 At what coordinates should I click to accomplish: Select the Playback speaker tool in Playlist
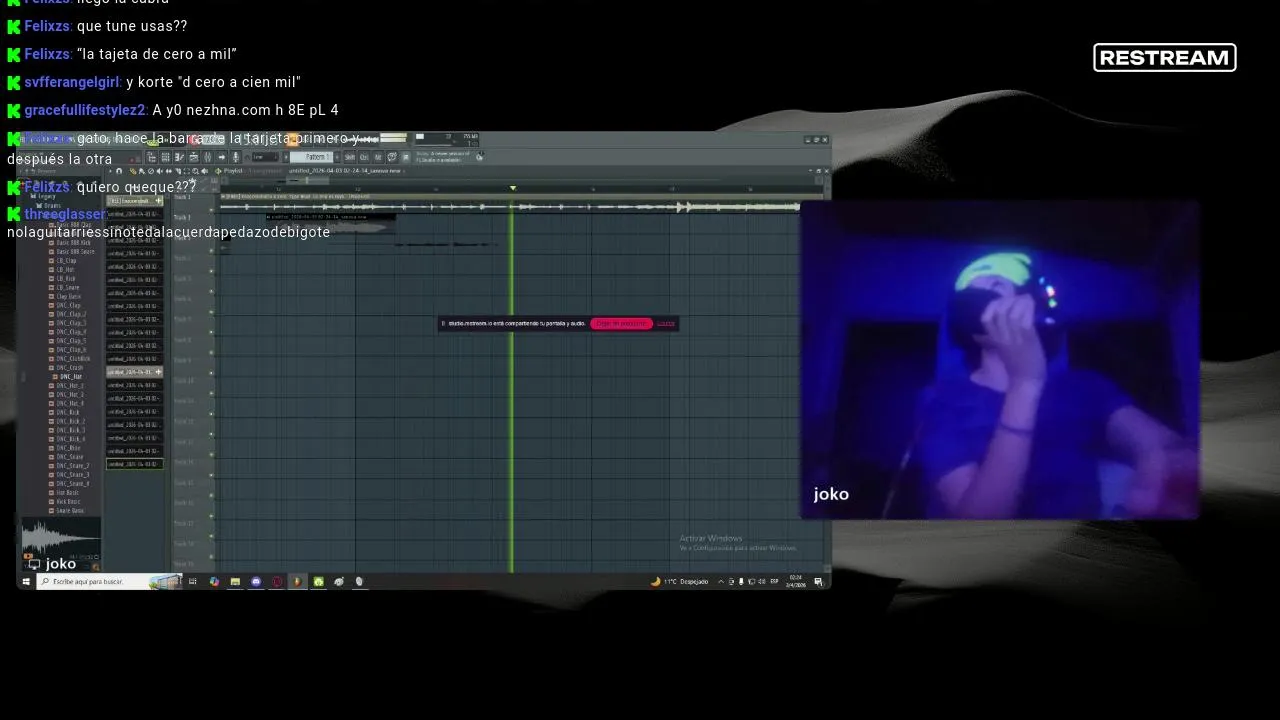coord(205,171)
